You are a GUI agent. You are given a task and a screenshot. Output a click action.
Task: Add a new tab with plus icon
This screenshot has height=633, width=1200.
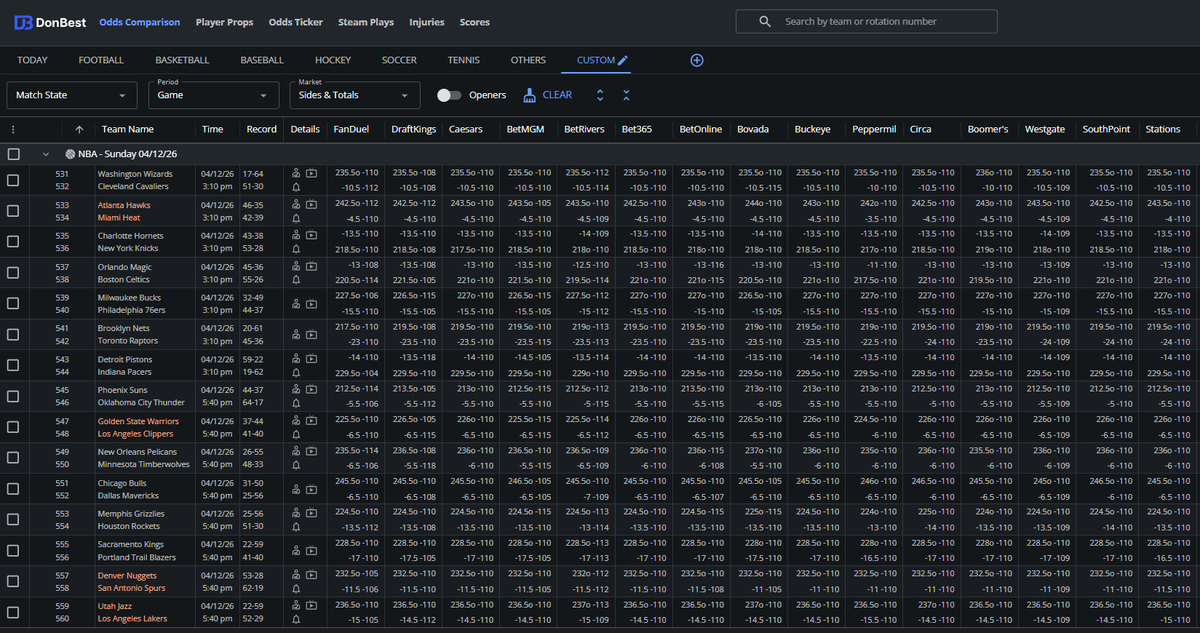tap(697, 60)
